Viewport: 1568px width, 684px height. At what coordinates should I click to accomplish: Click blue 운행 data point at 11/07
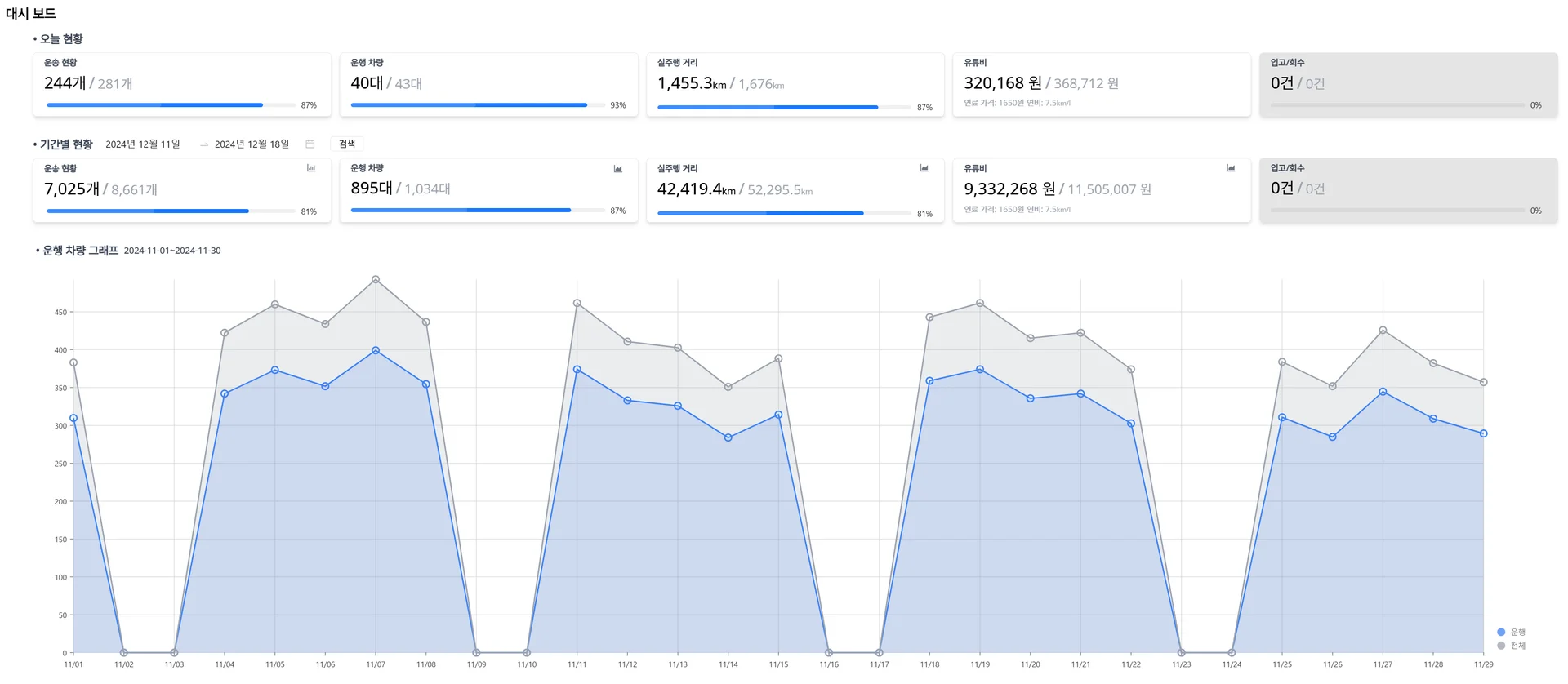(x=376, y=350)
